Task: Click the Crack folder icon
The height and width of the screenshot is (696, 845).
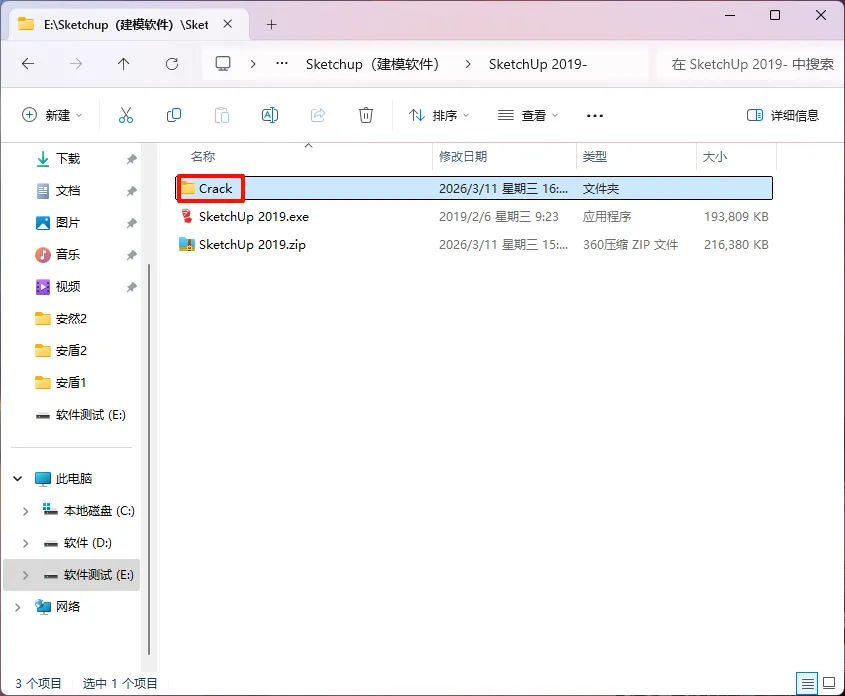Action: point(188,188)
